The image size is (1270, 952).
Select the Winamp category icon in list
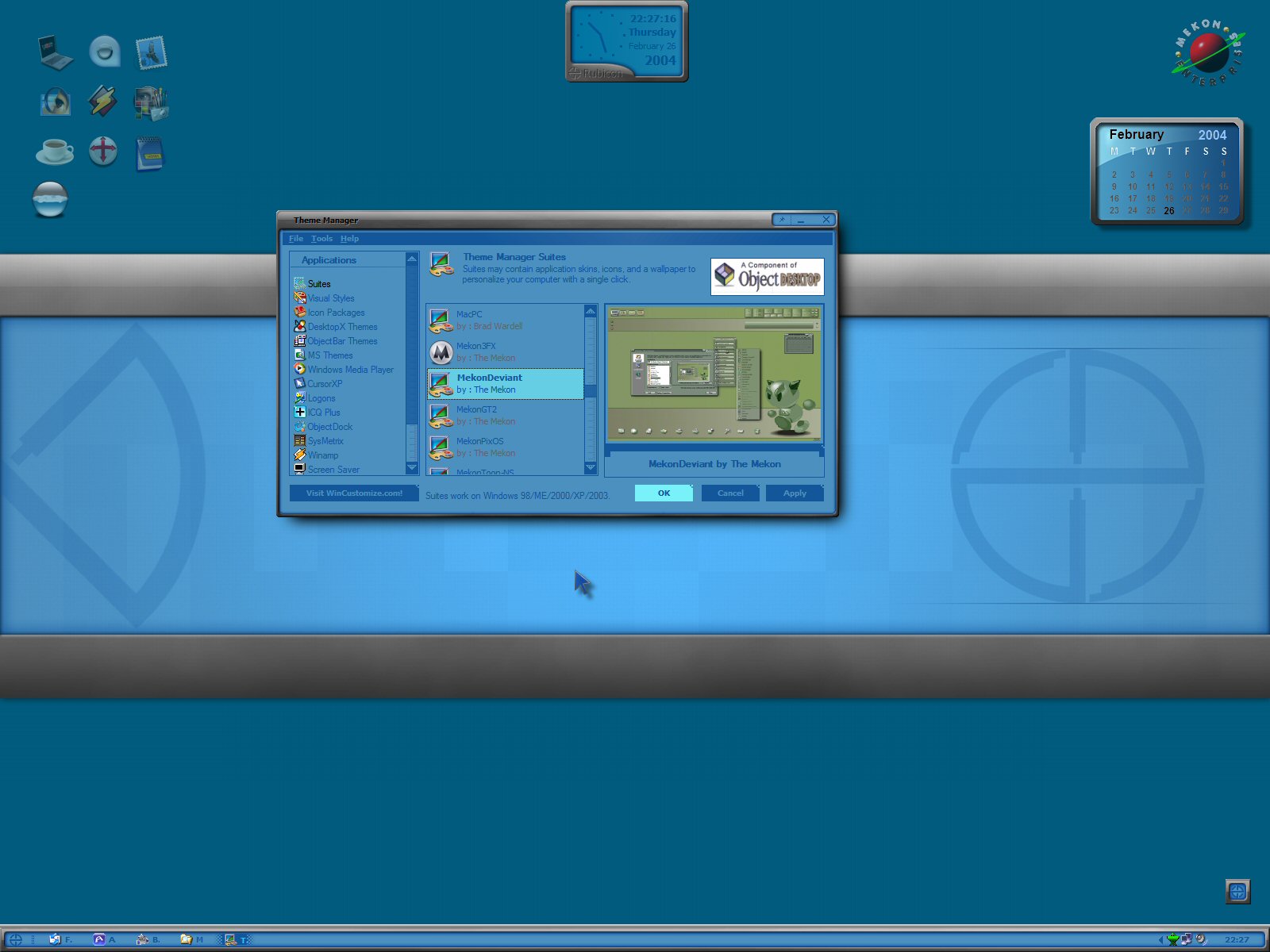(x=299, y=455)
